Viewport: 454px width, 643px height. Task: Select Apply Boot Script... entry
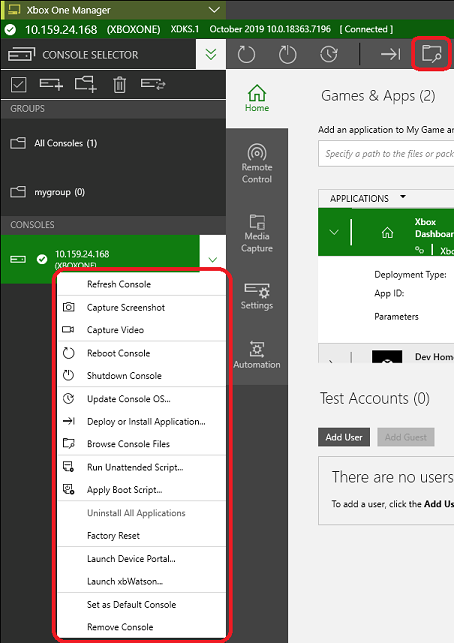tap(141, 490)
